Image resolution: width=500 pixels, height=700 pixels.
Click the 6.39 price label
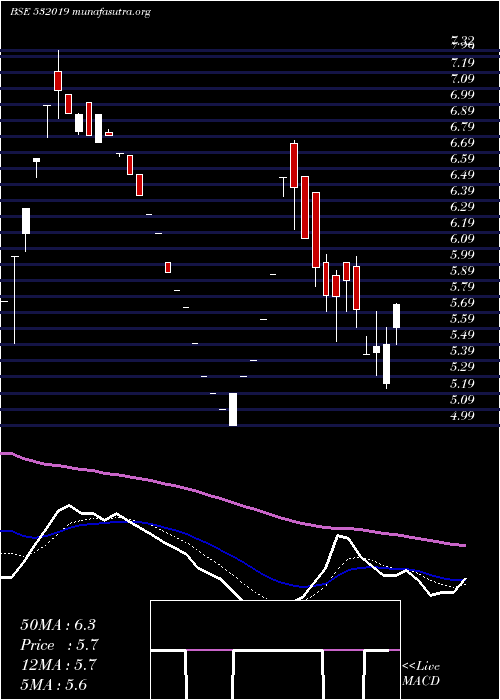(462, 191)
